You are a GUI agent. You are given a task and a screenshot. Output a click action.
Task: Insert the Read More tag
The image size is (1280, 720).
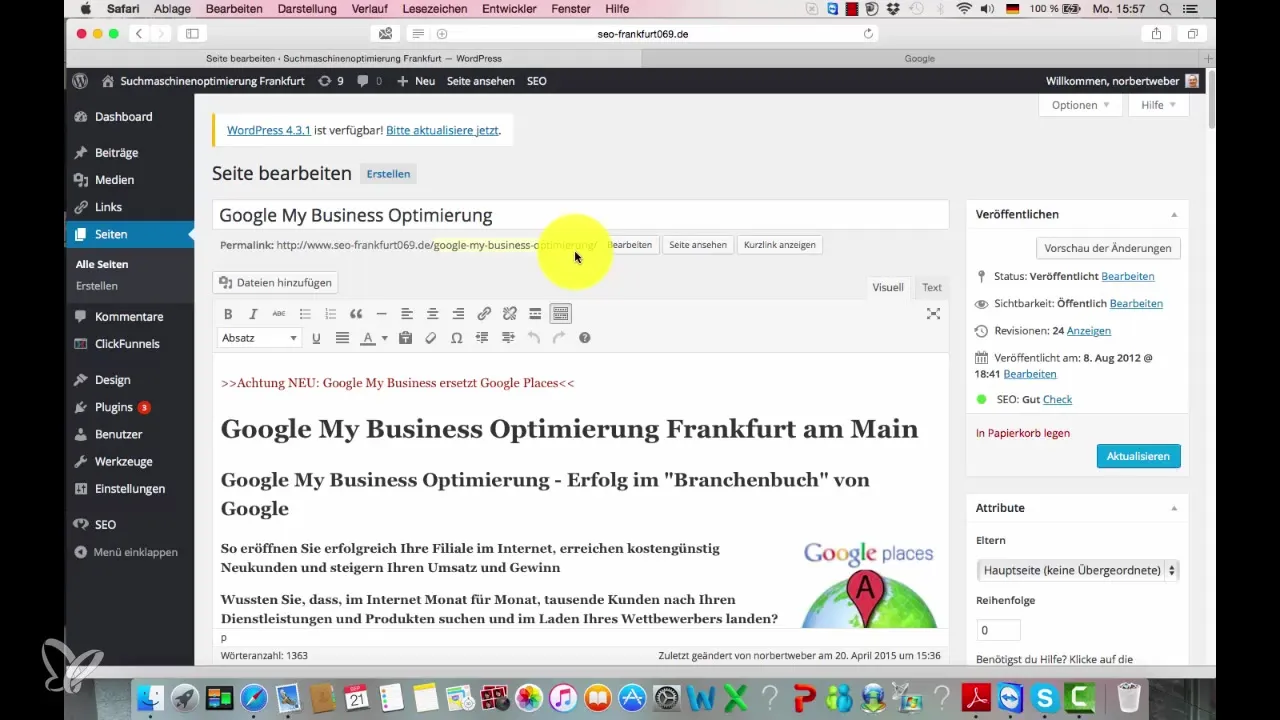coord(535,313)
